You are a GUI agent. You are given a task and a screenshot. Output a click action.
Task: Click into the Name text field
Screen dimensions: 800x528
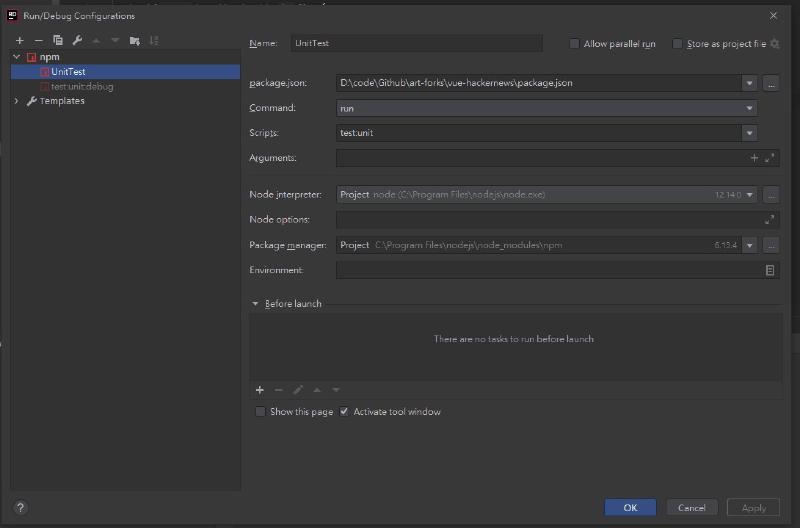click(416, 44)
